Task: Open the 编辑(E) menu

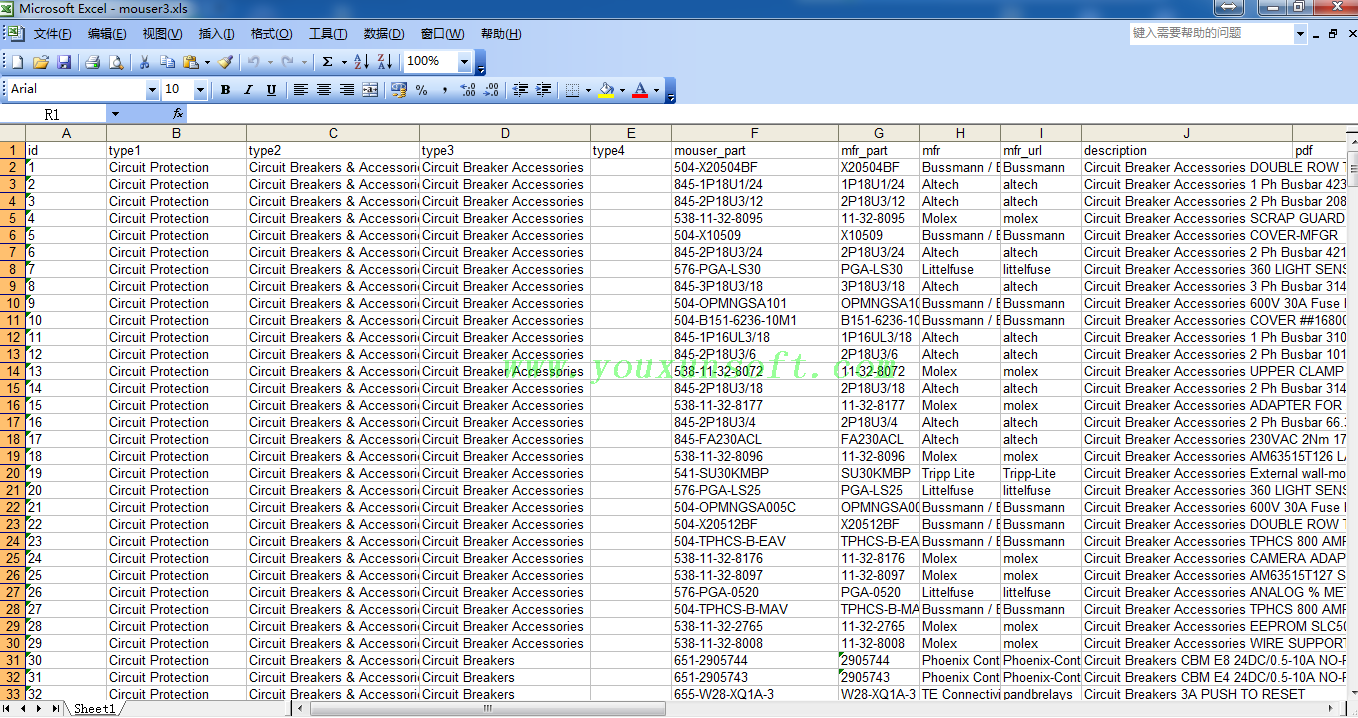Action: [x=107, y=34]
